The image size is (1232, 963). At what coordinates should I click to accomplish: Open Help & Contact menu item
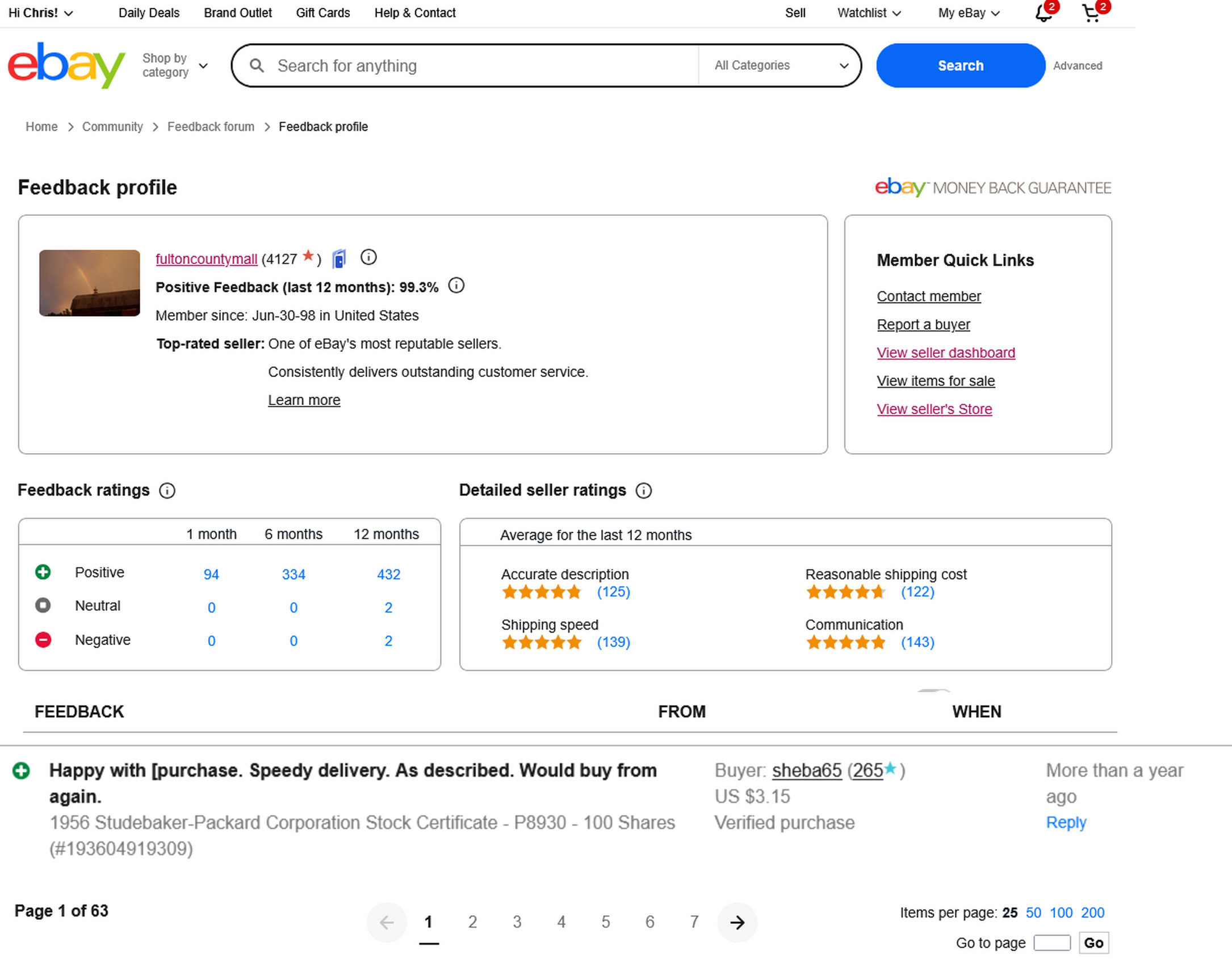(x=414, y=13)
